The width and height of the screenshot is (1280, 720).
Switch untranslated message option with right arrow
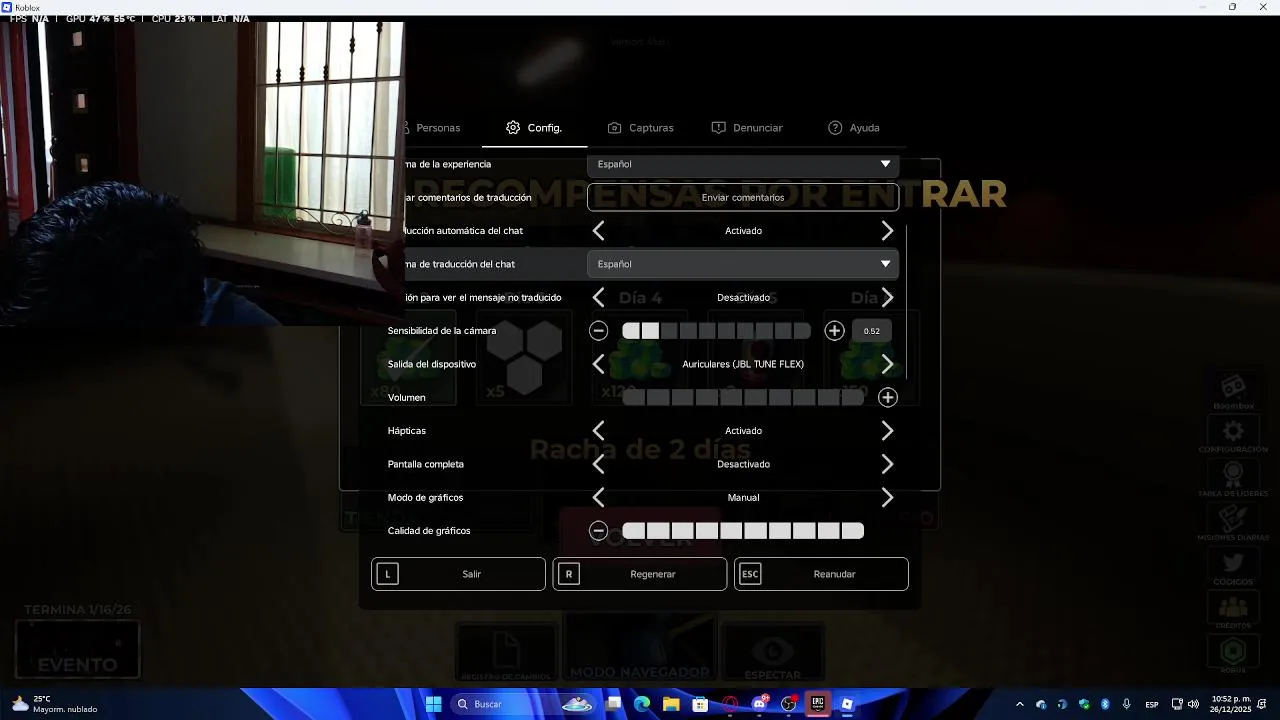point(887,297)
